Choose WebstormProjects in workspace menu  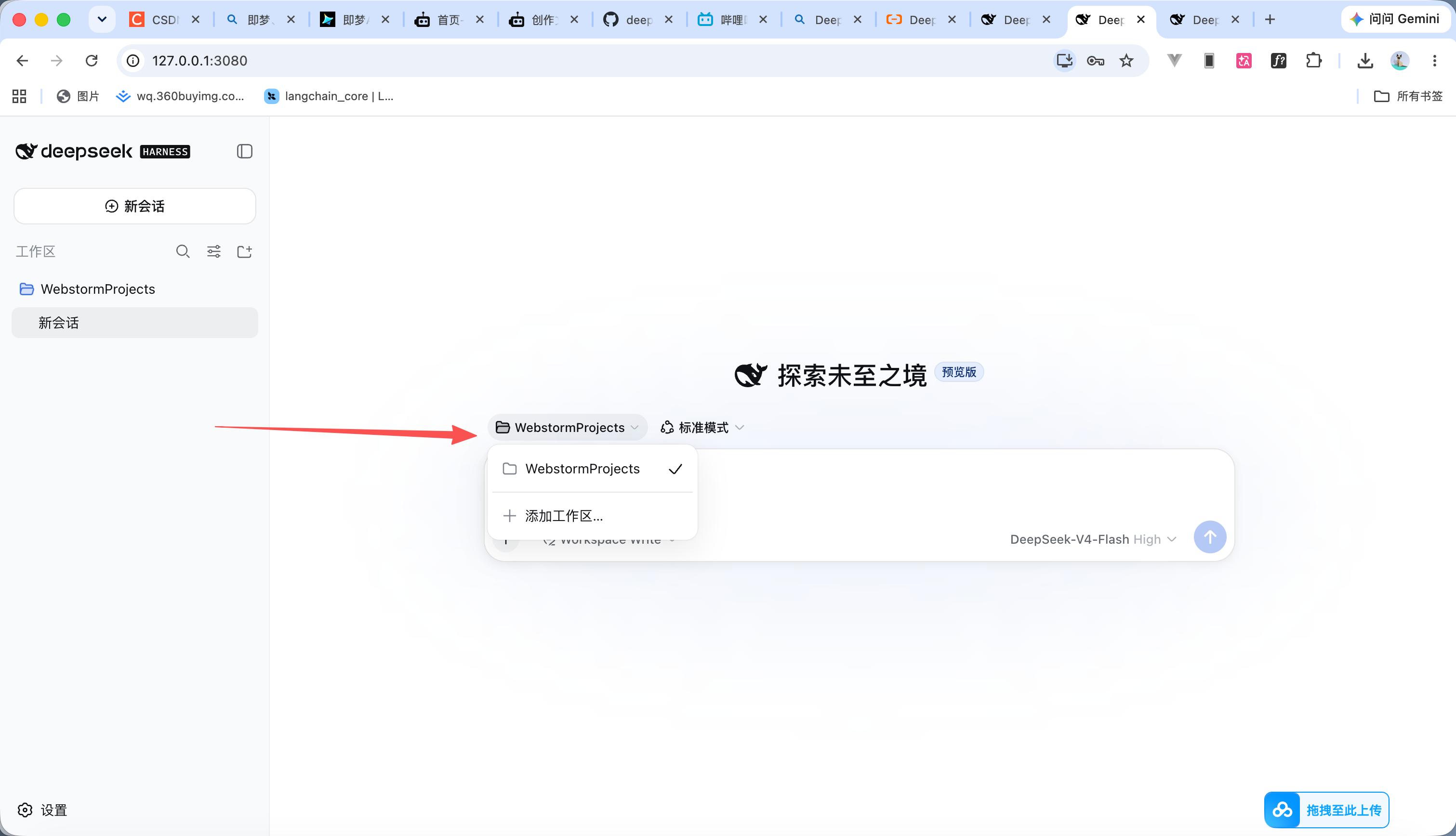[x=592, y=469]
